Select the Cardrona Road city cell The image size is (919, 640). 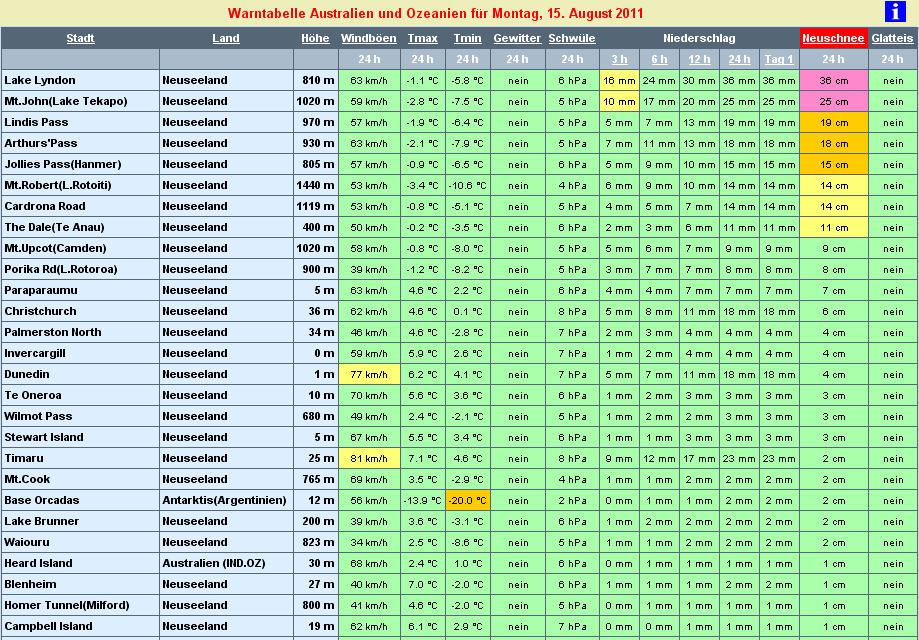point(80,207)
